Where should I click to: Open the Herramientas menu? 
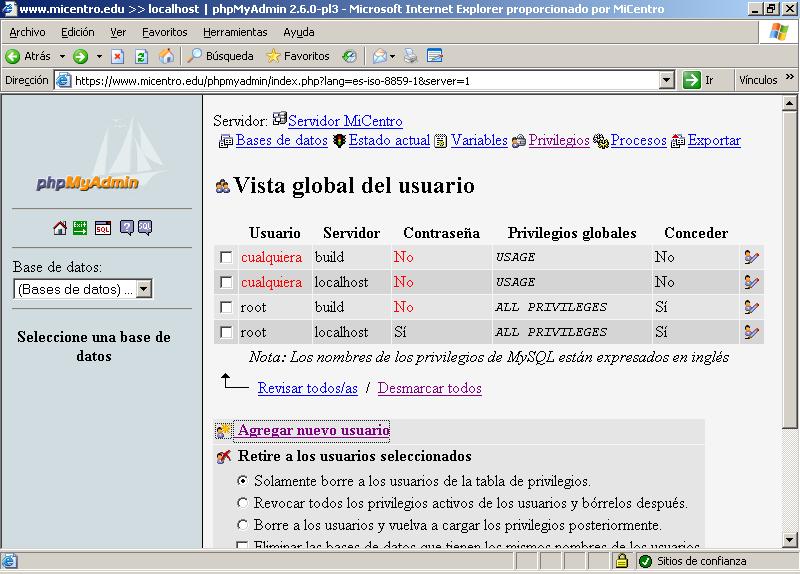click(235, 32)
